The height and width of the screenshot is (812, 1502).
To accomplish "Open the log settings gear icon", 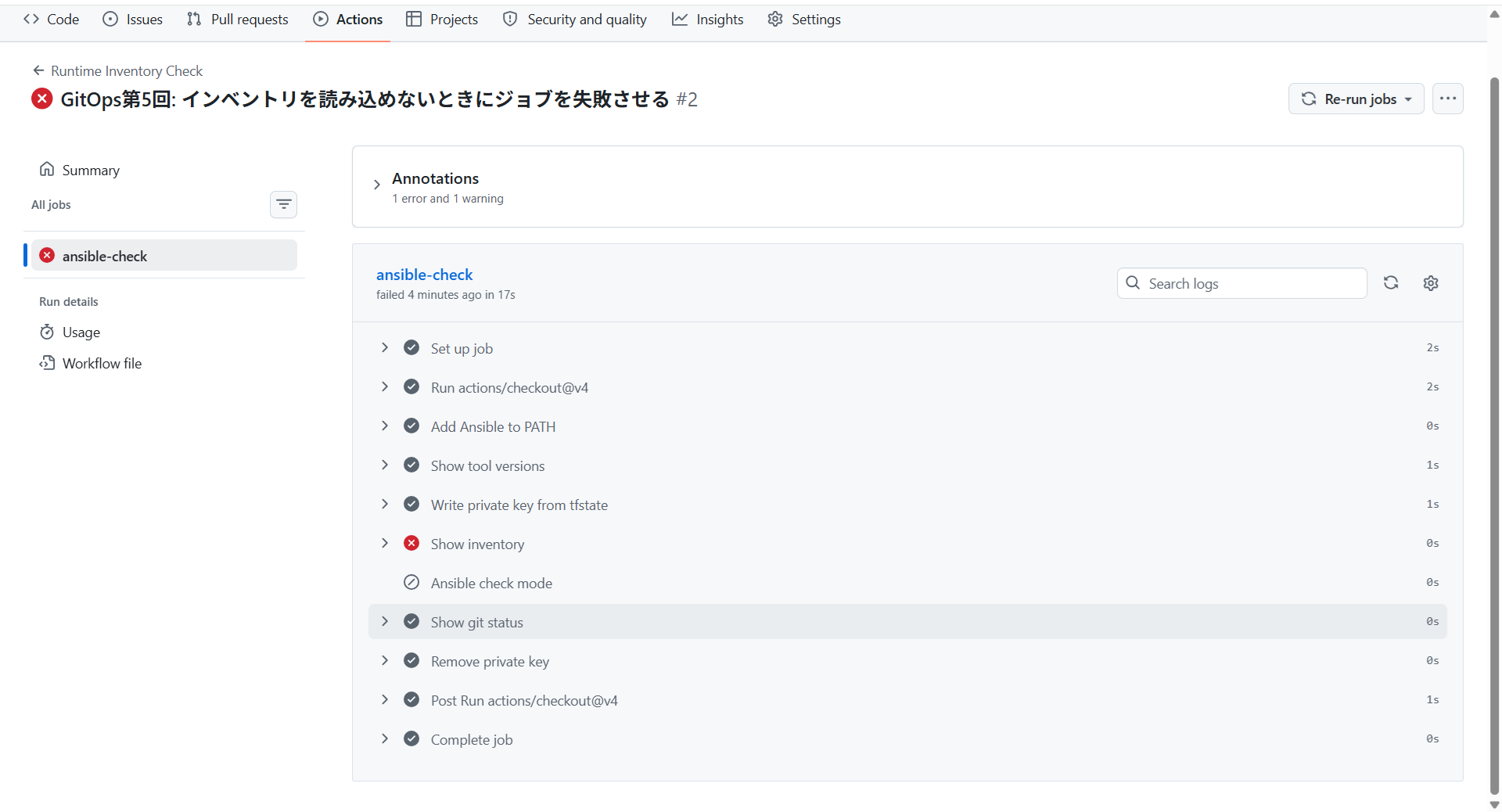I will pyautogui.click(x=1431, y=283).
